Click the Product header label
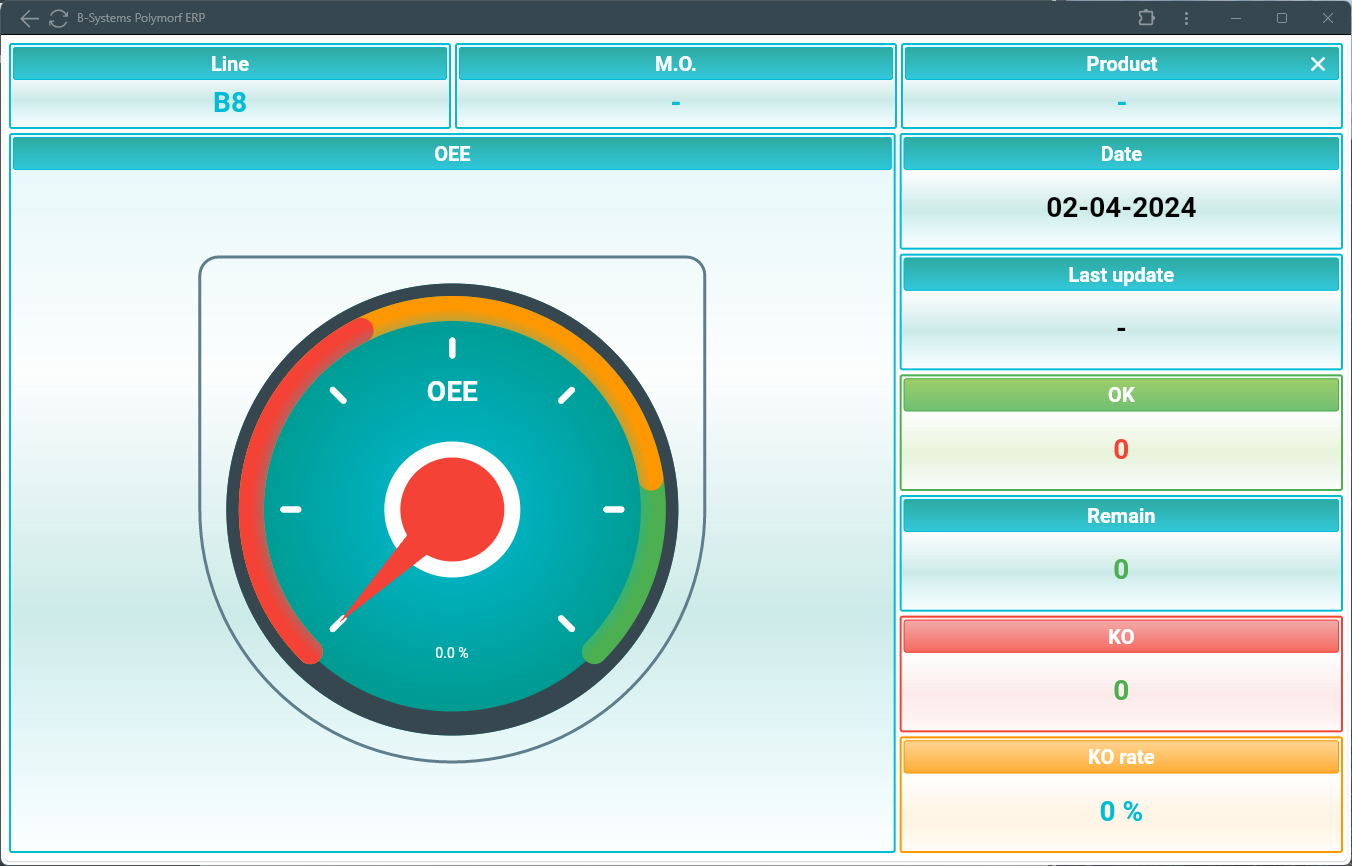This screenshot has width=1352, height=866. point(1121,64)
